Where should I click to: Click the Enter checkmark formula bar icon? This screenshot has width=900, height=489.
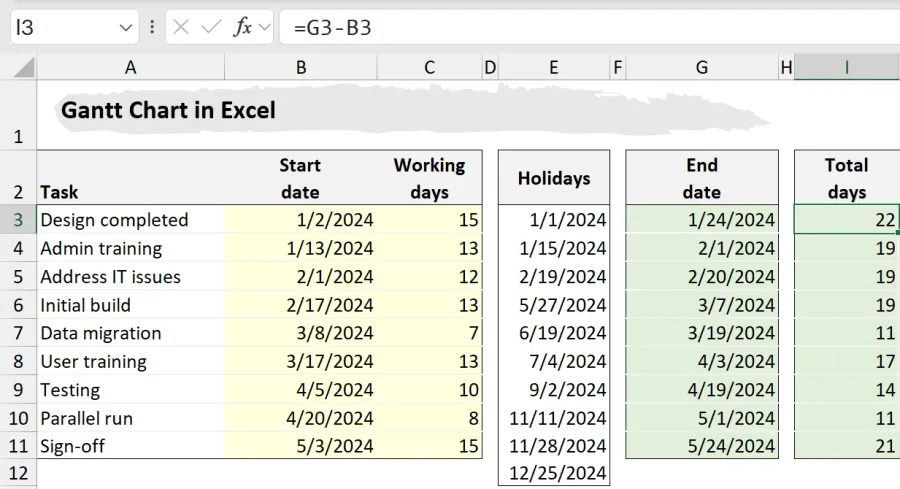click(x=211, y=28)
